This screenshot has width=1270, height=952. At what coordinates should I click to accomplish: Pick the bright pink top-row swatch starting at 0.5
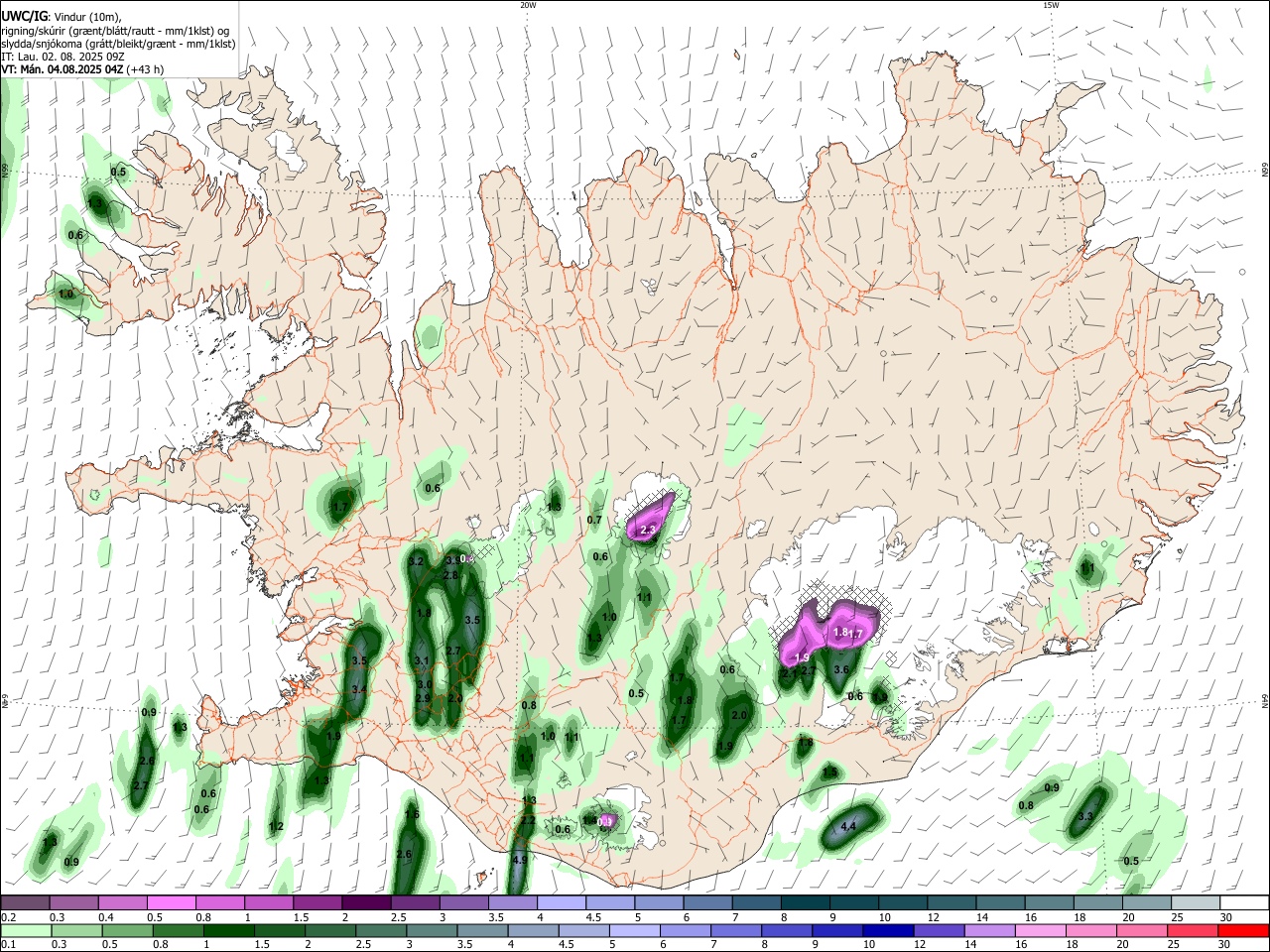click(x=172, y=902)
